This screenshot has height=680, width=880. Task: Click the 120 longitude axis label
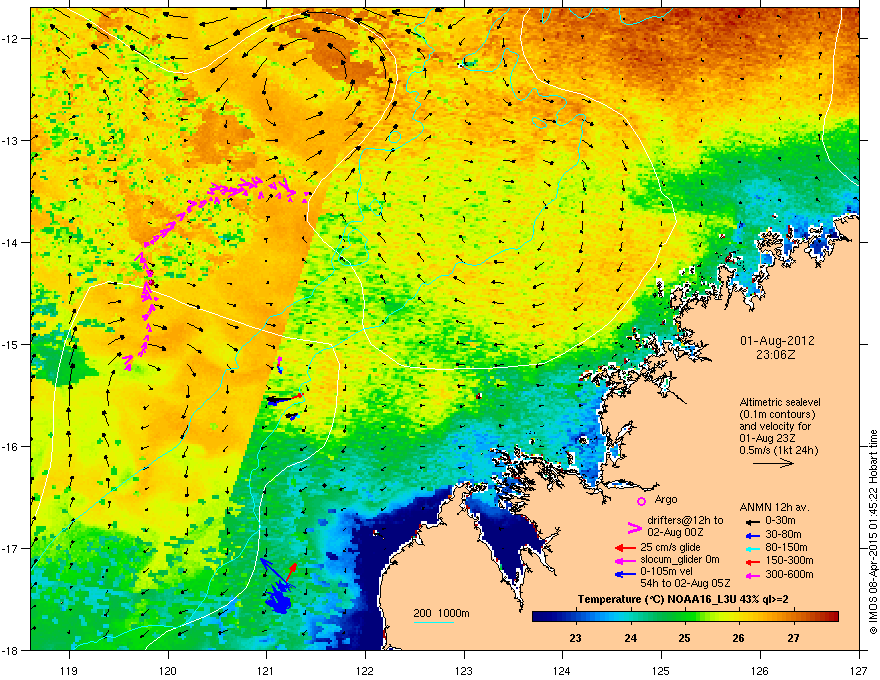pyautogui.click(x=168, y=670)
